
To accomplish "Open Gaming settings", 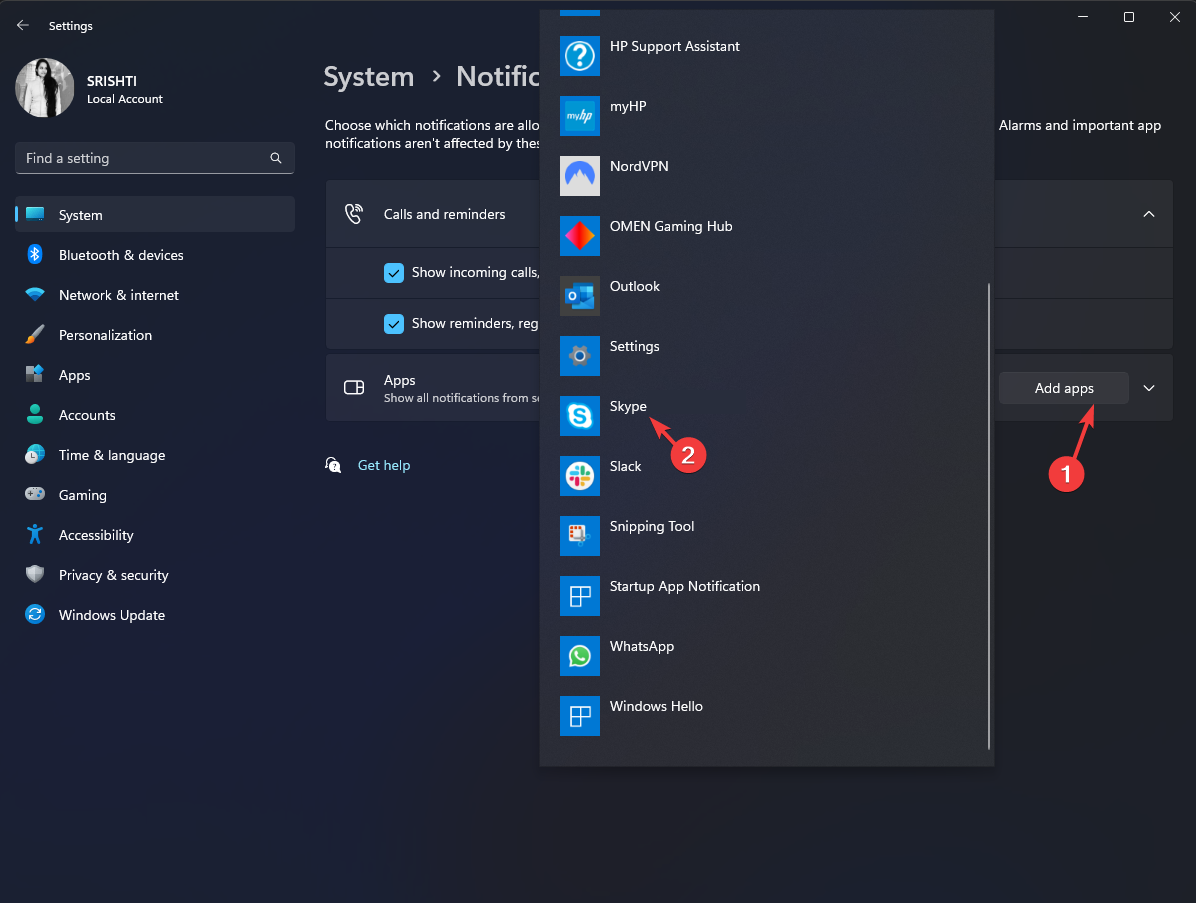I will pos(155,495).
